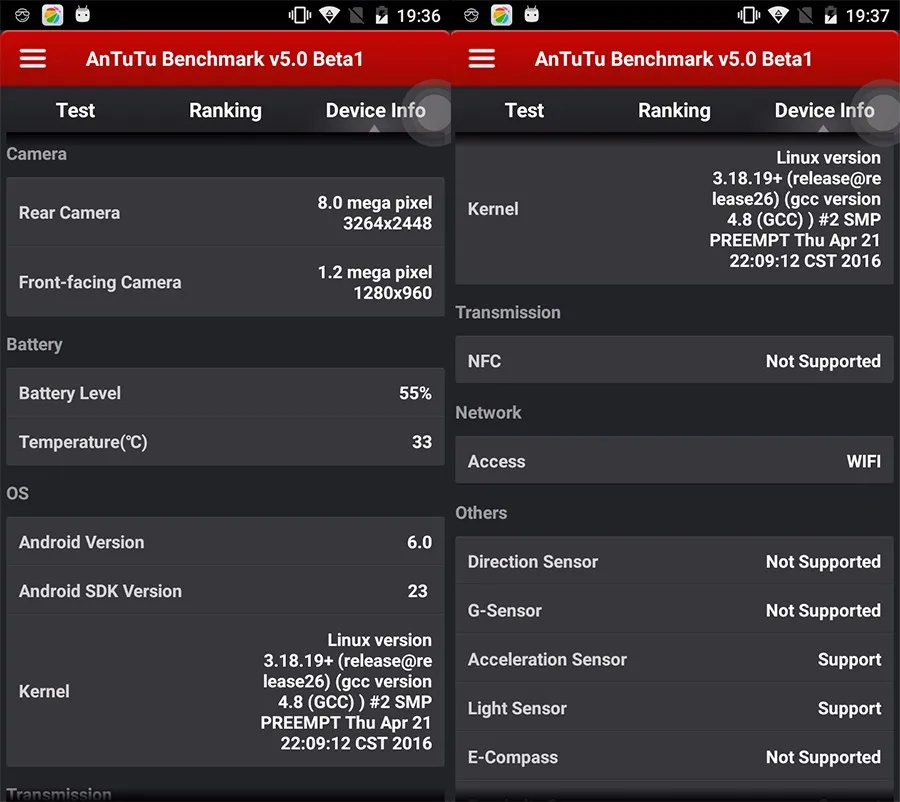Tap colorful app notification icon, left status bar

(x=52, y=15)
